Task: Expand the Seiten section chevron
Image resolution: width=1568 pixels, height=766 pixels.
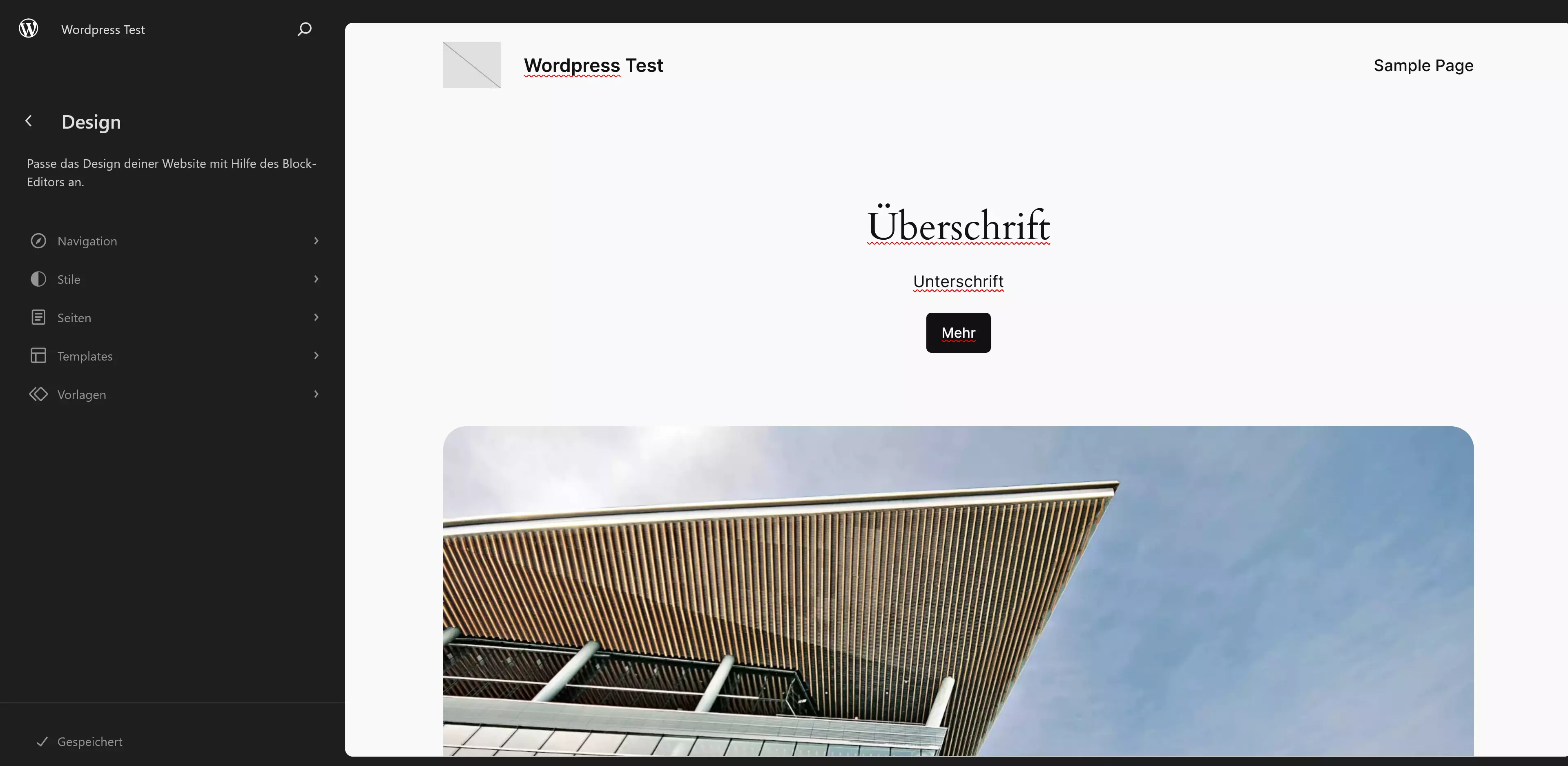Action: (316, 317)
